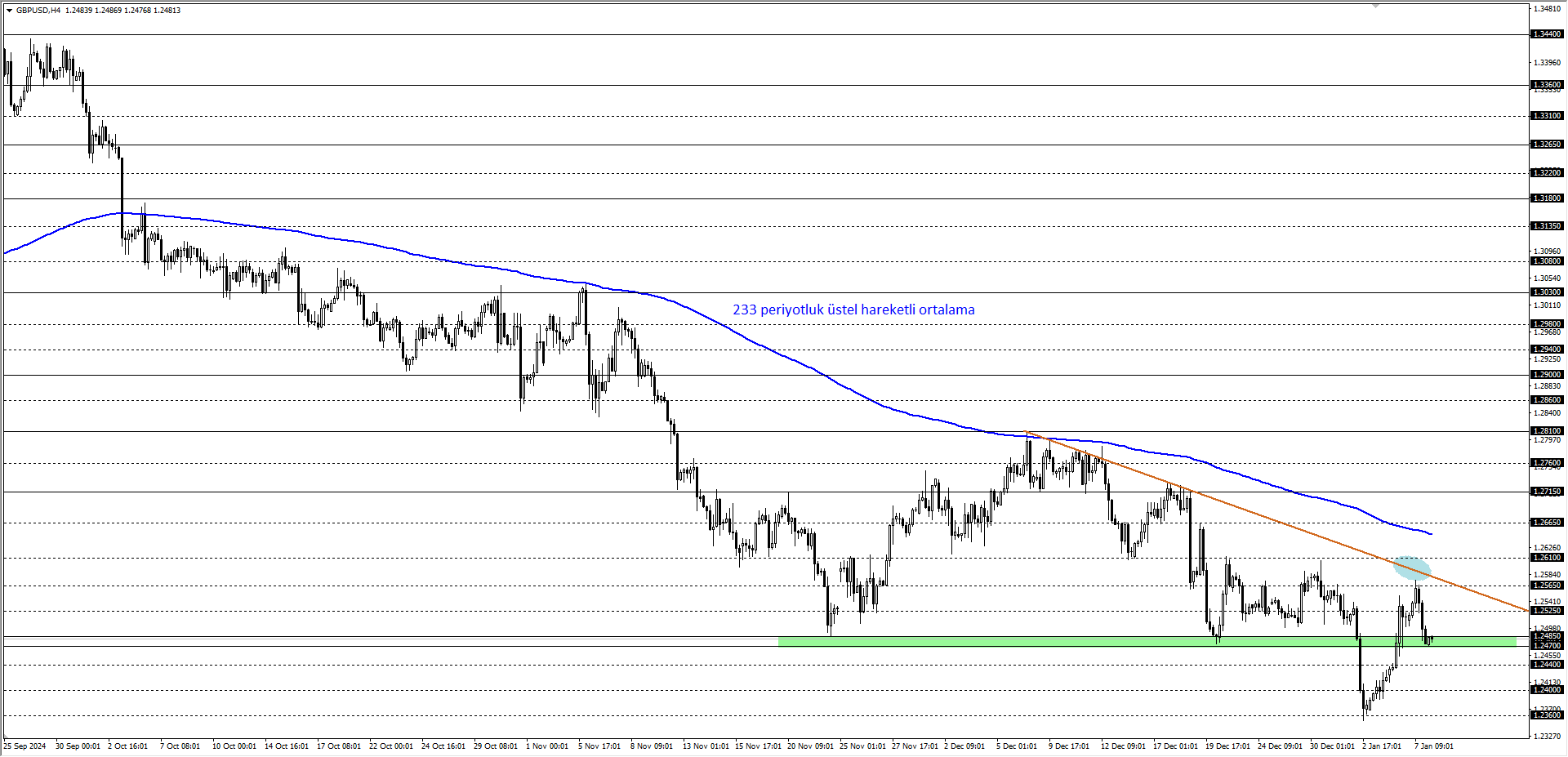The image size is (1568, 757).
Task: Click the '22 Oct 00:01' time axis label
Action: click(391, 746)
